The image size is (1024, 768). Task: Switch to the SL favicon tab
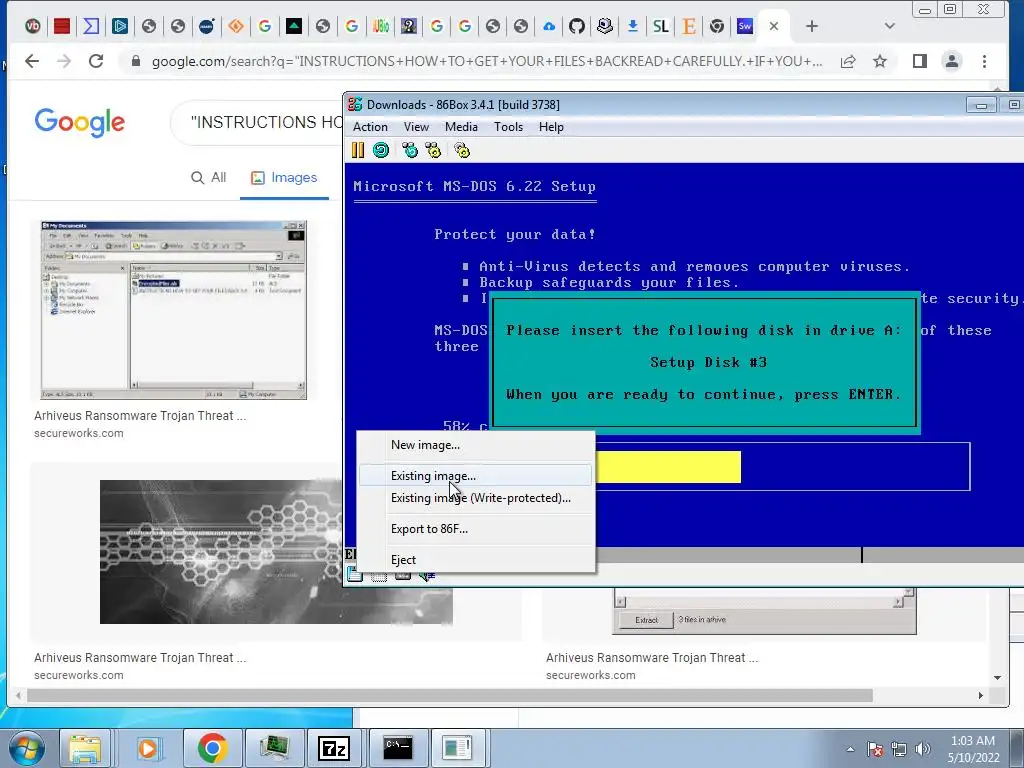pos(661,26)
